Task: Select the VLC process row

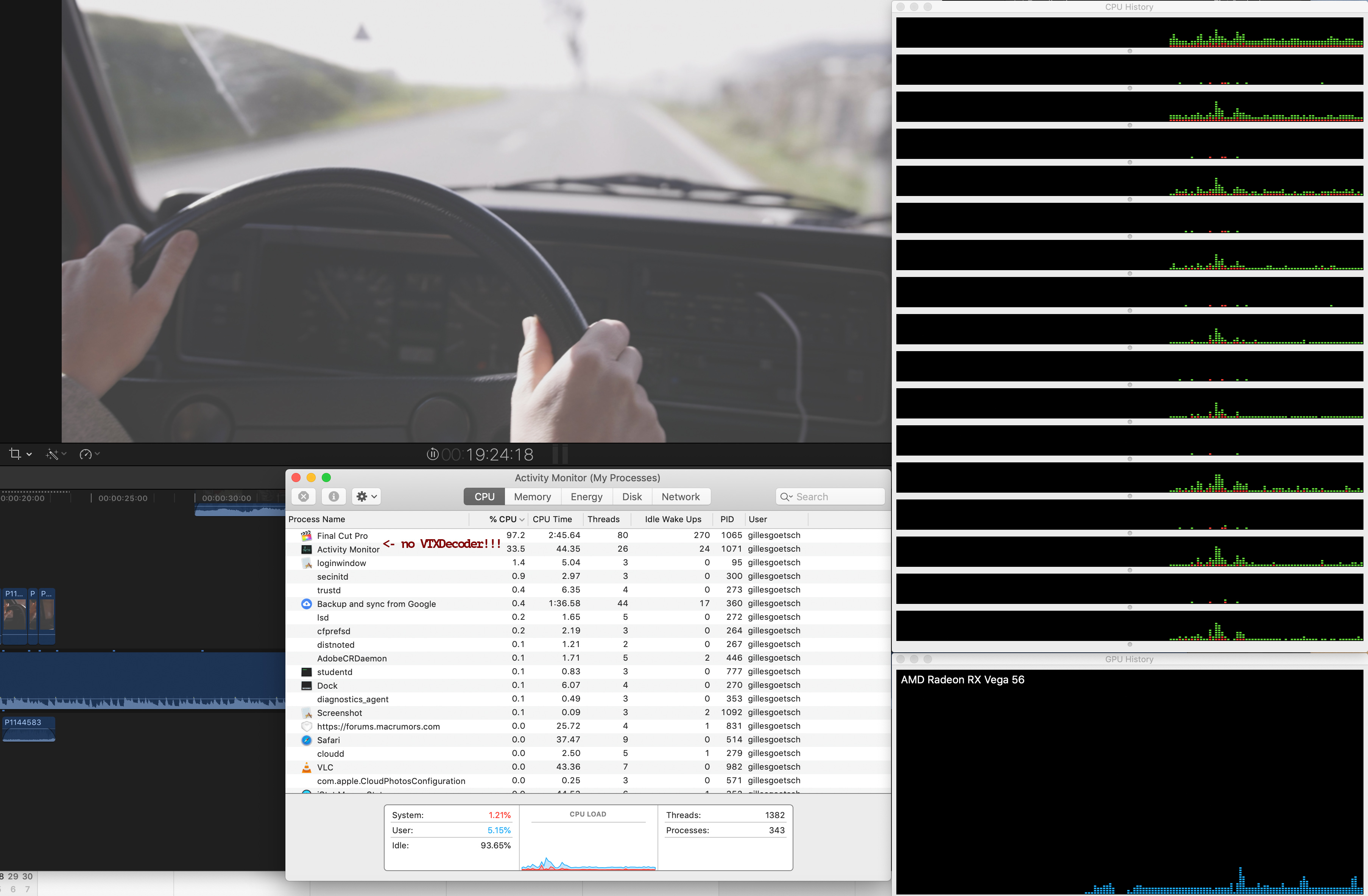Action: 325,767
